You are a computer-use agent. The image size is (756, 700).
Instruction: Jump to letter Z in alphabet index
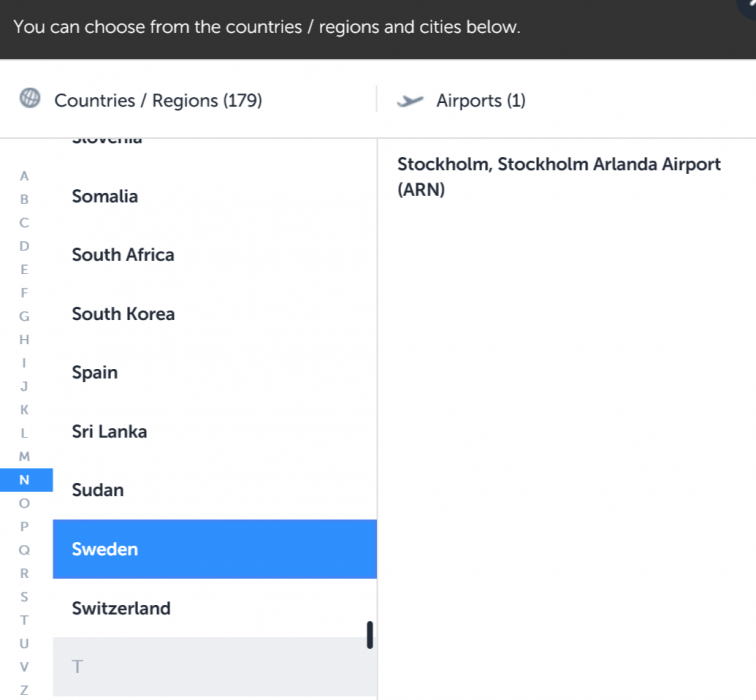(24, 690)
